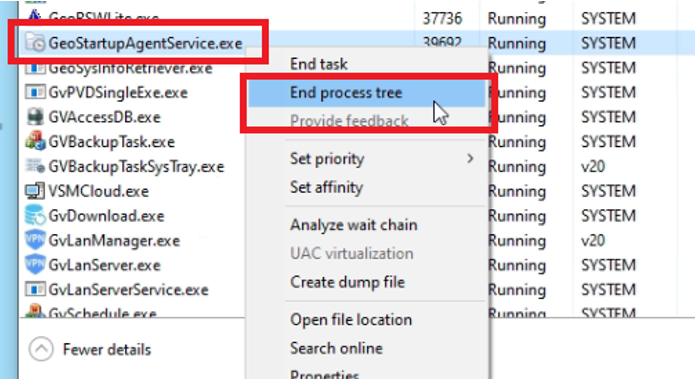Choose Open file location menu entry
The image size is (695, 383).
(351, 320)
